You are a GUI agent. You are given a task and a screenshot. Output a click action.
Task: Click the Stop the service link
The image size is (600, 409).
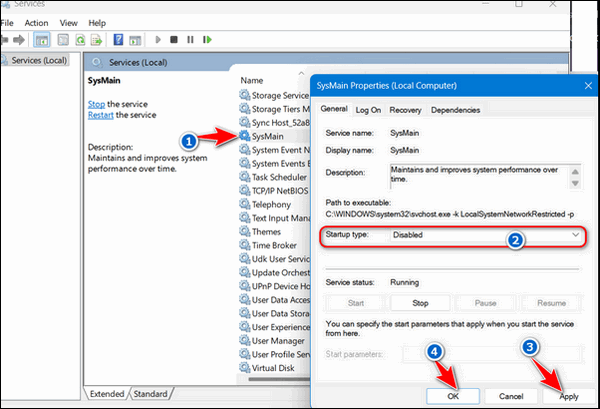coord(96,104)
